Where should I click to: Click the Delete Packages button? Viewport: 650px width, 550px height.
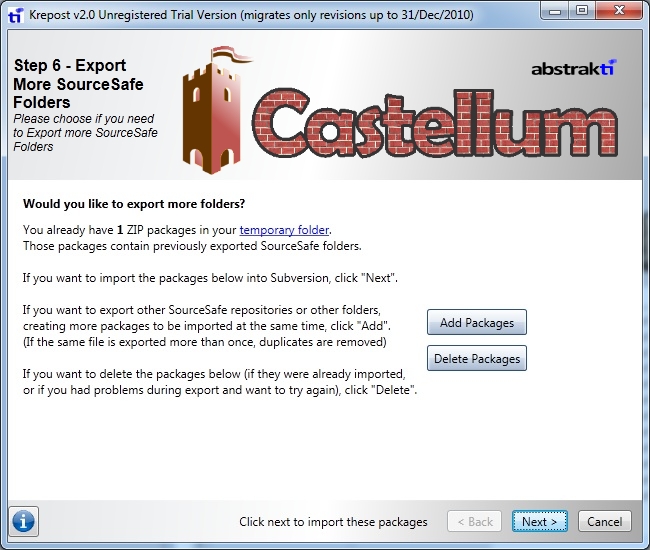point(477,358)
